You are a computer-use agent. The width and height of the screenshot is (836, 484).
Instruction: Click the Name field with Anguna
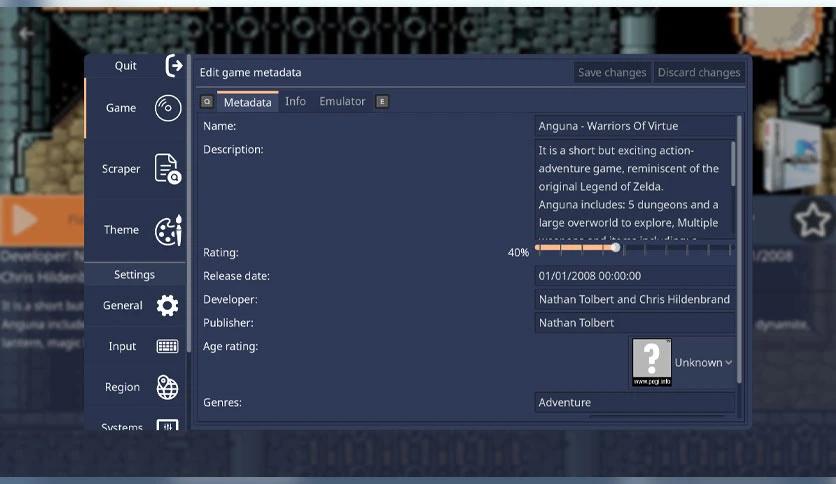tap(635, 126)
